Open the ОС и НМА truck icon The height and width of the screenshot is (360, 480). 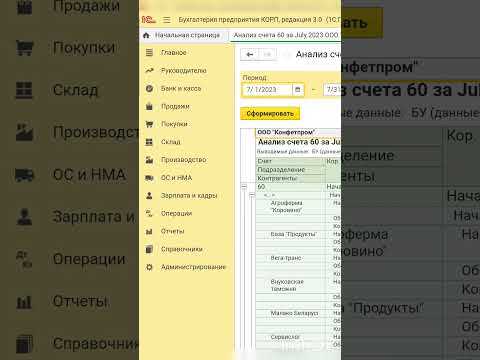(149, 178)
